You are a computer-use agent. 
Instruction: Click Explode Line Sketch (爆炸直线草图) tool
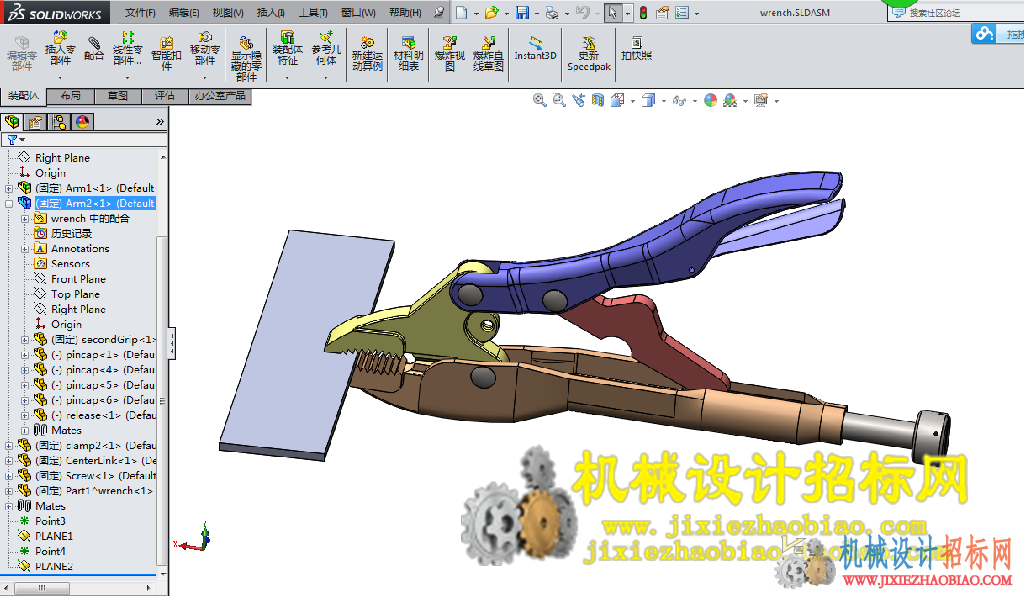[x=488, y=54]
